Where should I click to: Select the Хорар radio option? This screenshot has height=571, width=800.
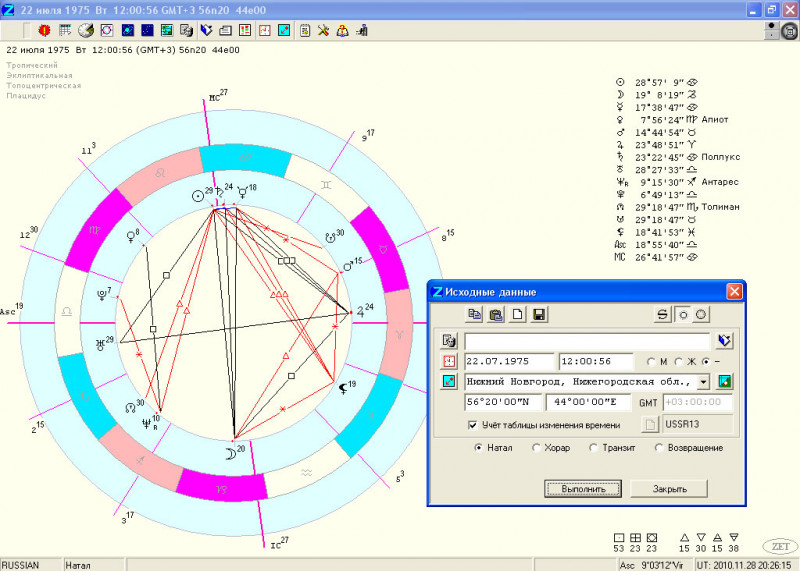[x=536, y=448]
